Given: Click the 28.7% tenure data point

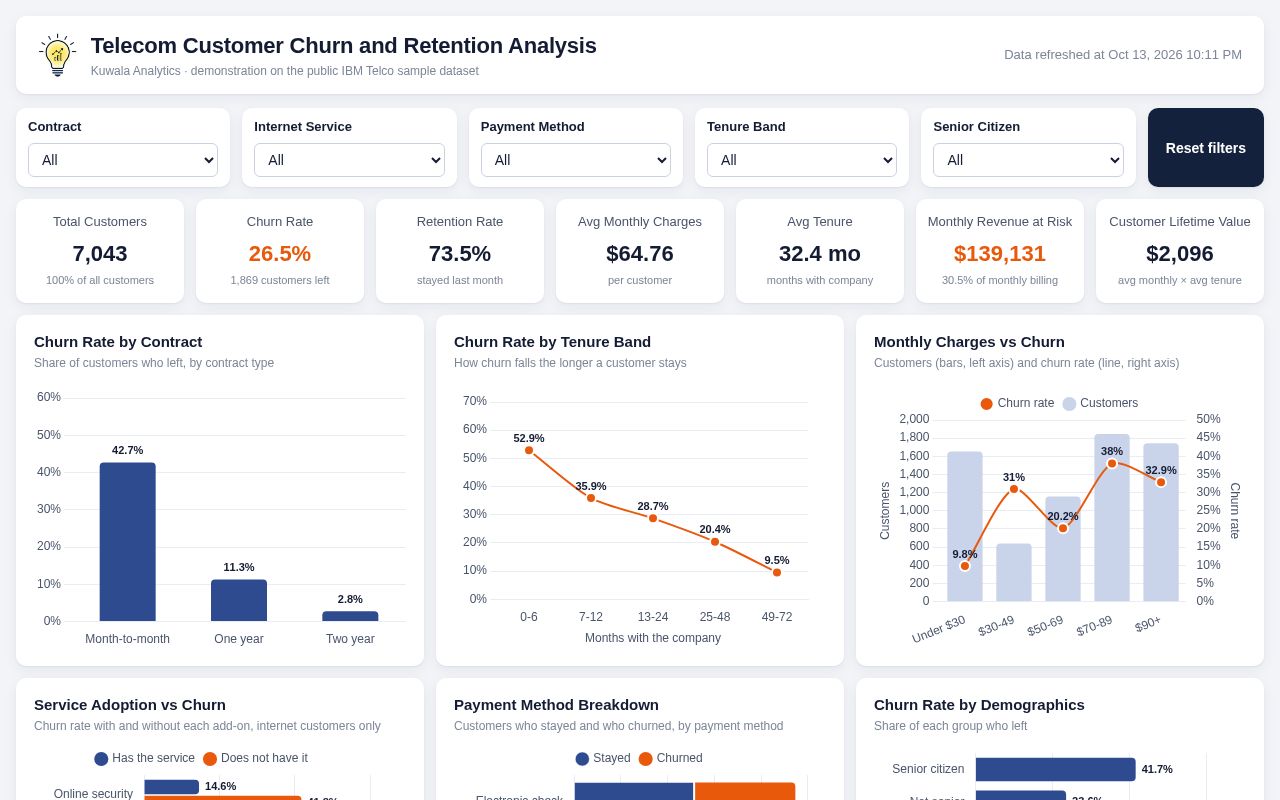Looking at the screenshot, I should click(653, 518).
